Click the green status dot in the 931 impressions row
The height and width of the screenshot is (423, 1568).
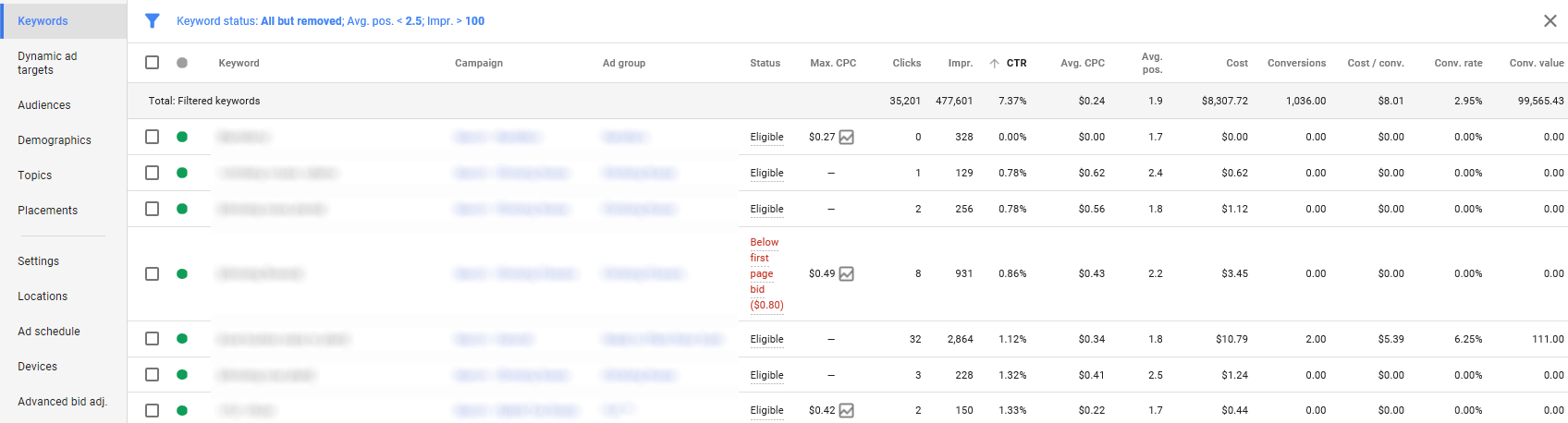(182, 274)
